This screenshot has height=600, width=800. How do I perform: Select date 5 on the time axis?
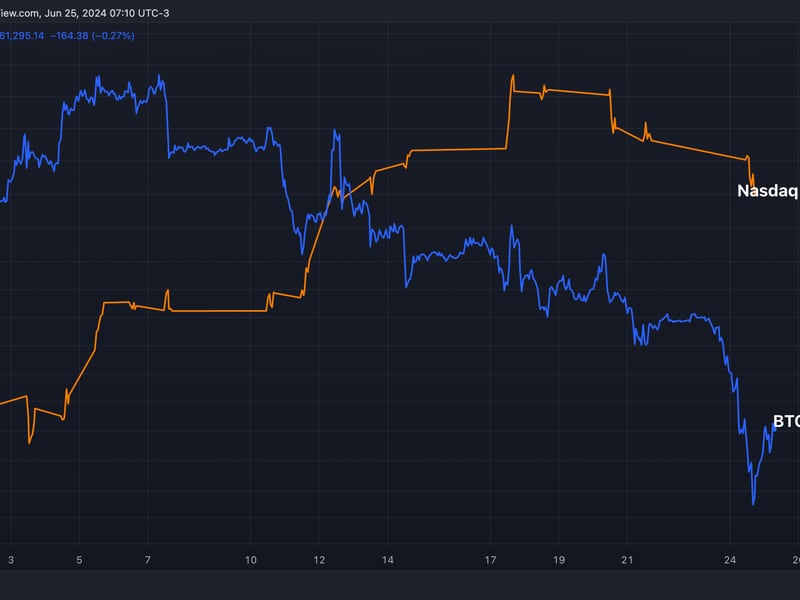click(x=79, y=560)
